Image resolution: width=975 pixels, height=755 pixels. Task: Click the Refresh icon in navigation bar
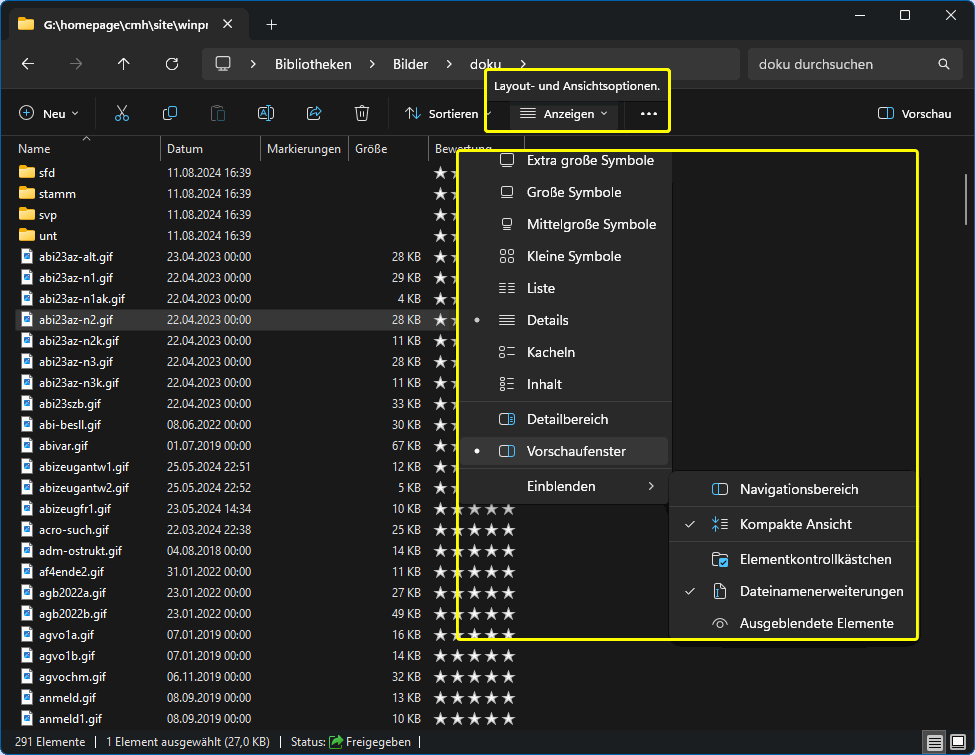click(x=172, y=64)
